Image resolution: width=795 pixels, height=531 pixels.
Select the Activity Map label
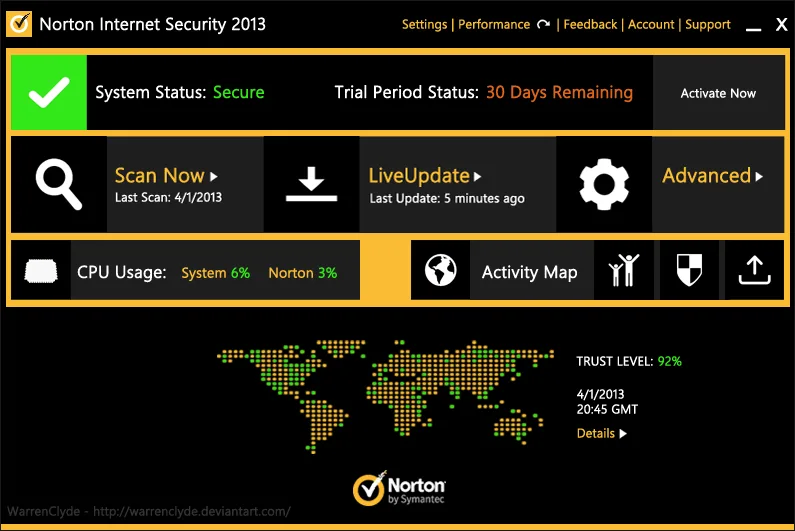[x=529, y=272]
